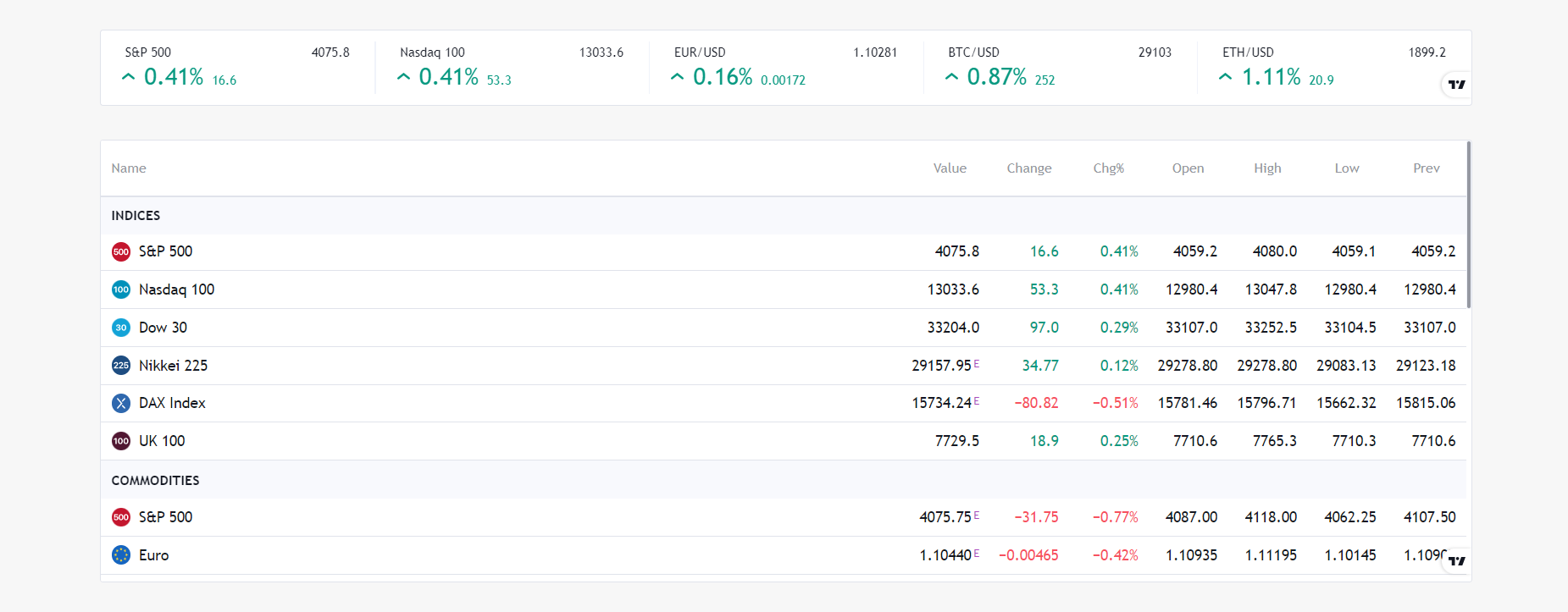The image size is (1568, 612).
Task: Sort by the Open column header
Action: (1188, 168)
